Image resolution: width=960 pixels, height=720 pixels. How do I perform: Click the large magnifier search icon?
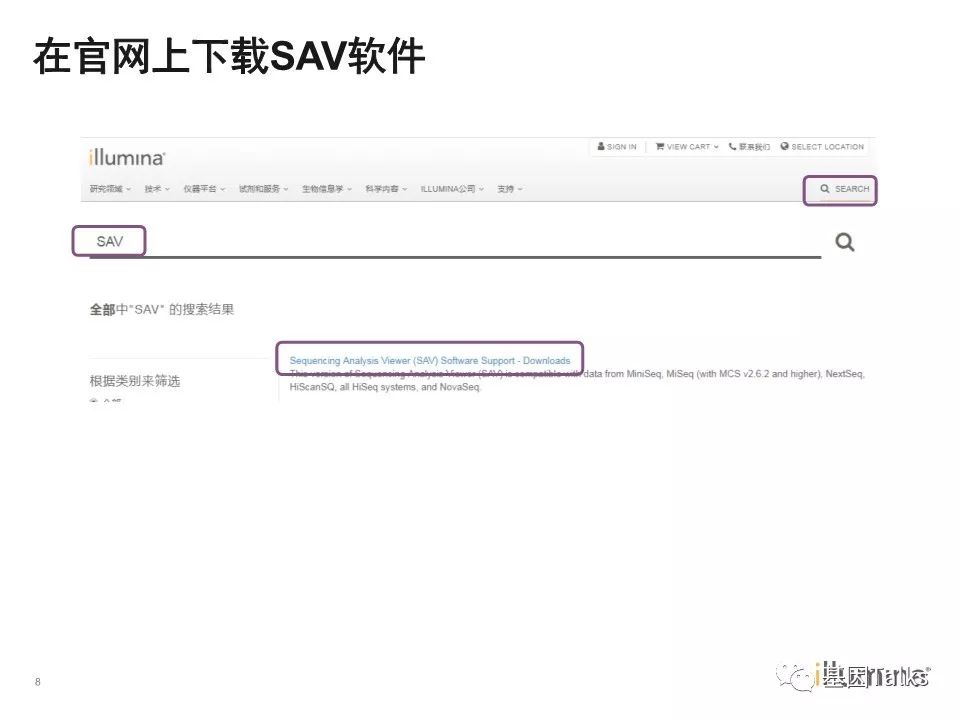coord(845,242)
